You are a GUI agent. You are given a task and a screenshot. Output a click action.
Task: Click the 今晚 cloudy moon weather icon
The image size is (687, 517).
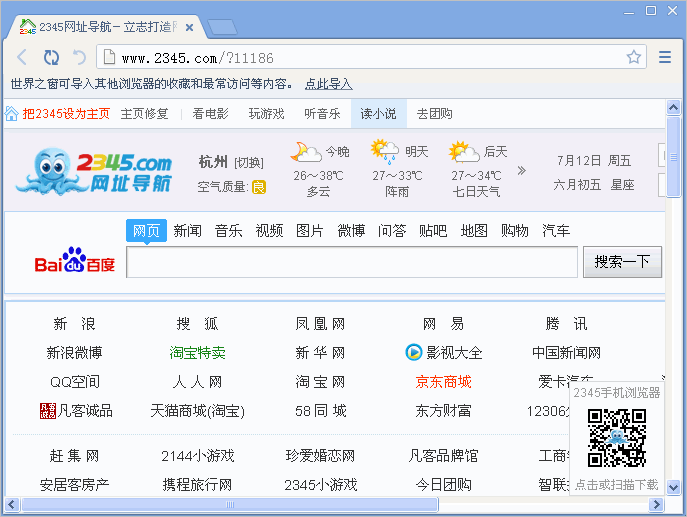pos(306,152)
